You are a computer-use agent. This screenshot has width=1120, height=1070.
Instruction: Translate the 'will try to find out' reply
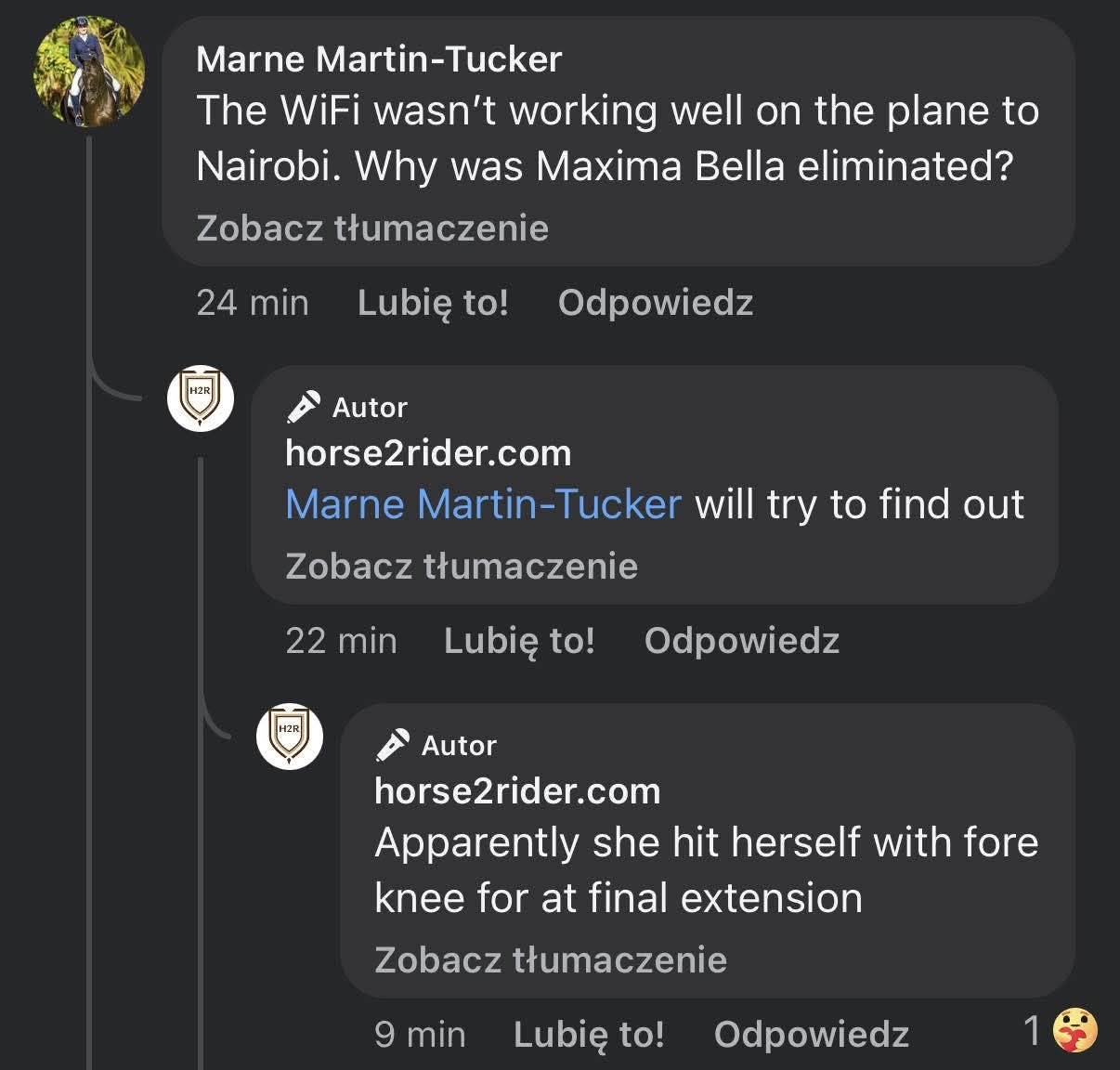click(462, 566)
